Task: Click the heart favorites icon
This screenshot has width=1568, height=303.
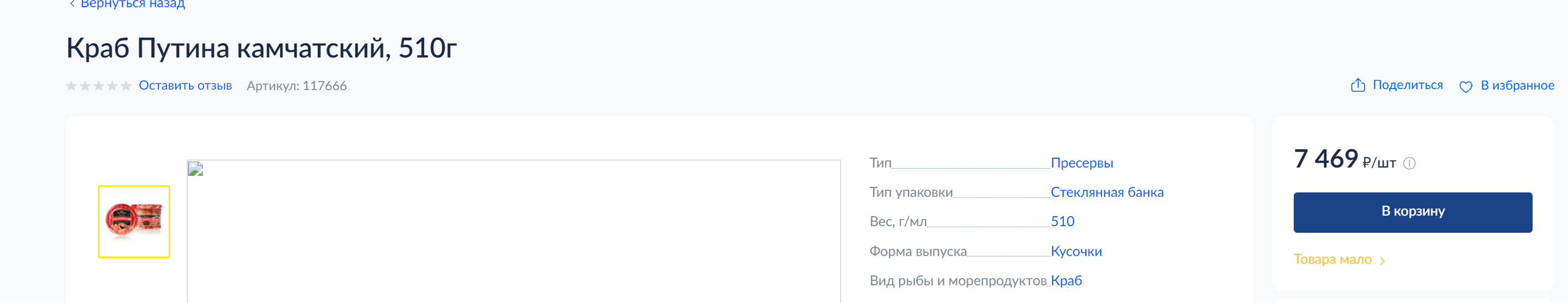Action: click(x=1466, y=87)
